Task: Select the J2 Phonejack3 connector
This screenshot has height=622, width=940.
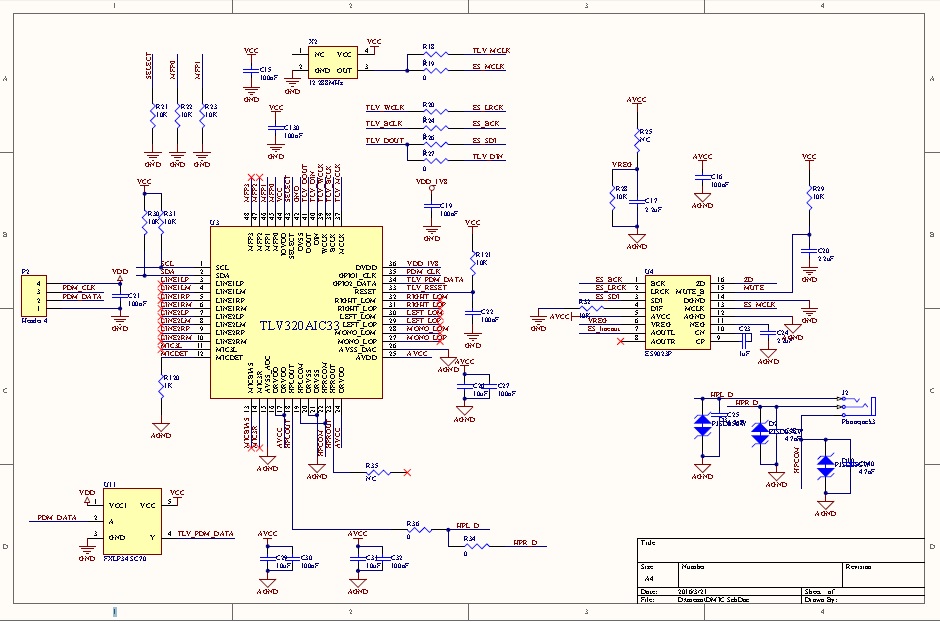Action: (858, 406)
